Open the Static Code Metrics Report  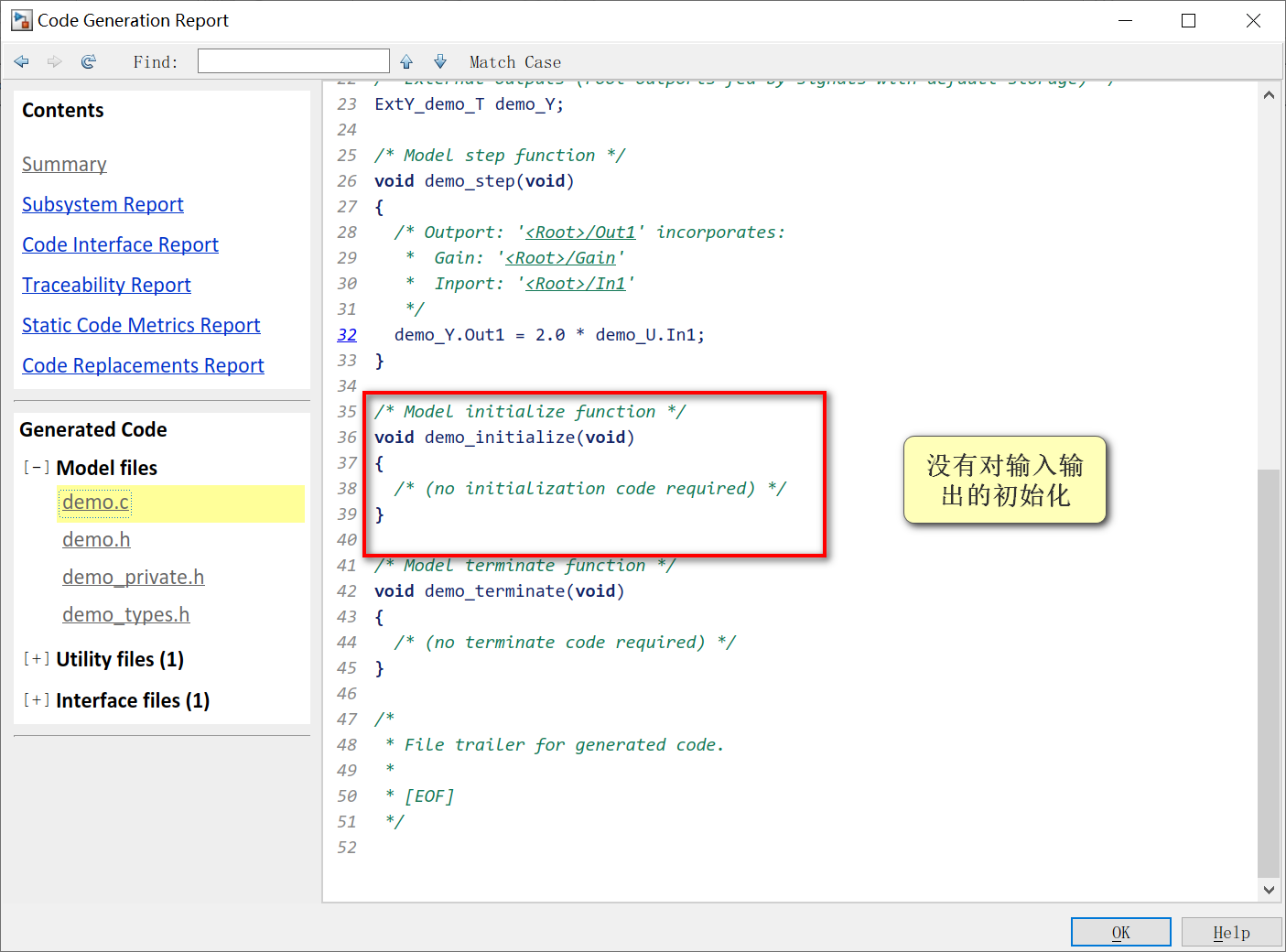pos(141,326)
